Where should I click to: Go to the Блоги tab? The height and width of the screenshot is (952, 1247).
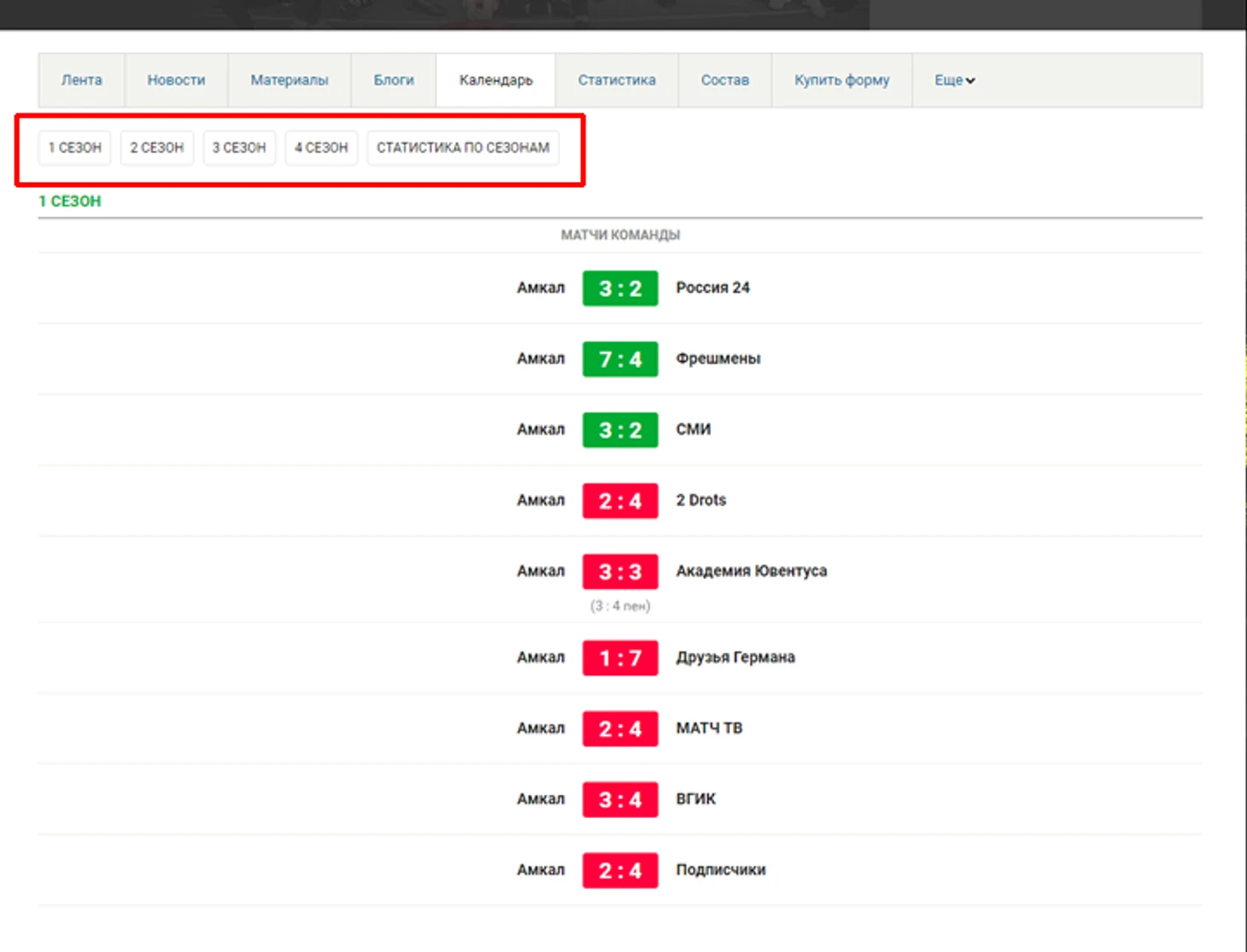(x=394, y=80)
